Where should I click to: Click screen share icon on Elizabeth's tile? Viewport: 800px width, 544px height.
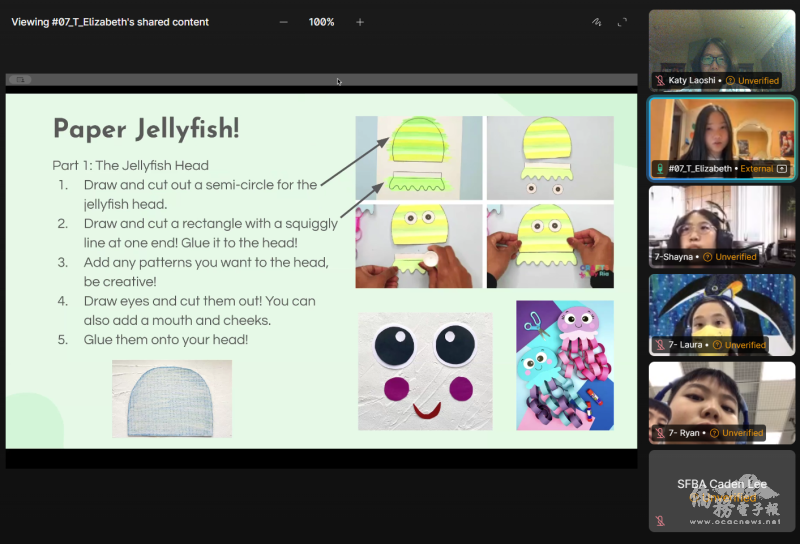coord(782,169)
